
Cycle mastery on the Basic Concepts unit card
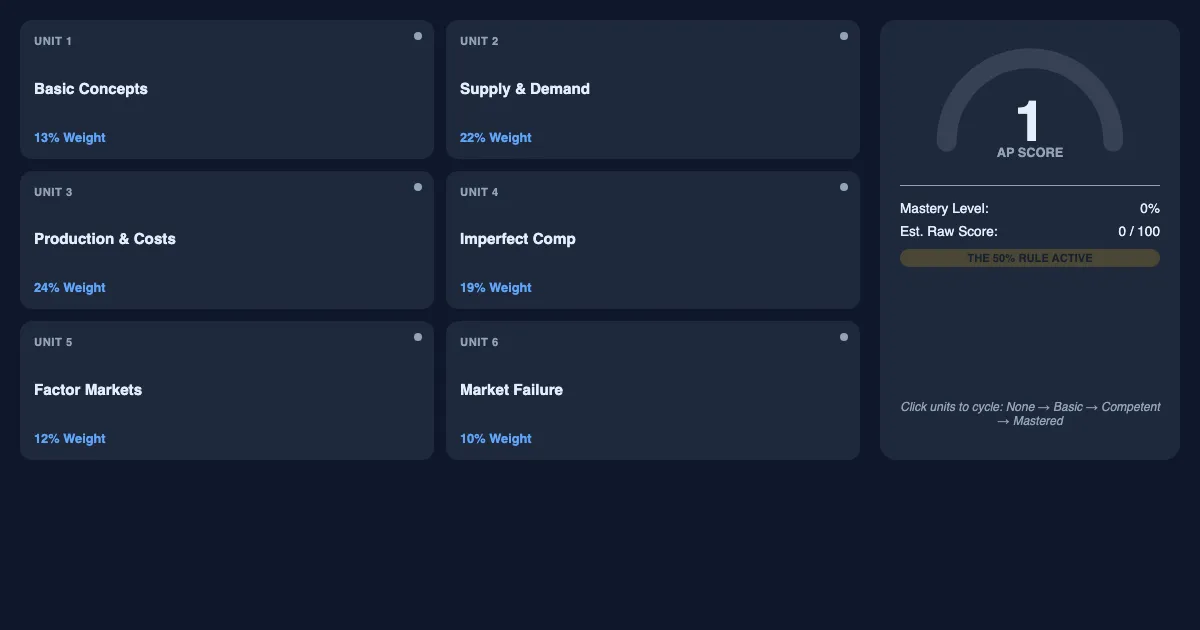227,89
